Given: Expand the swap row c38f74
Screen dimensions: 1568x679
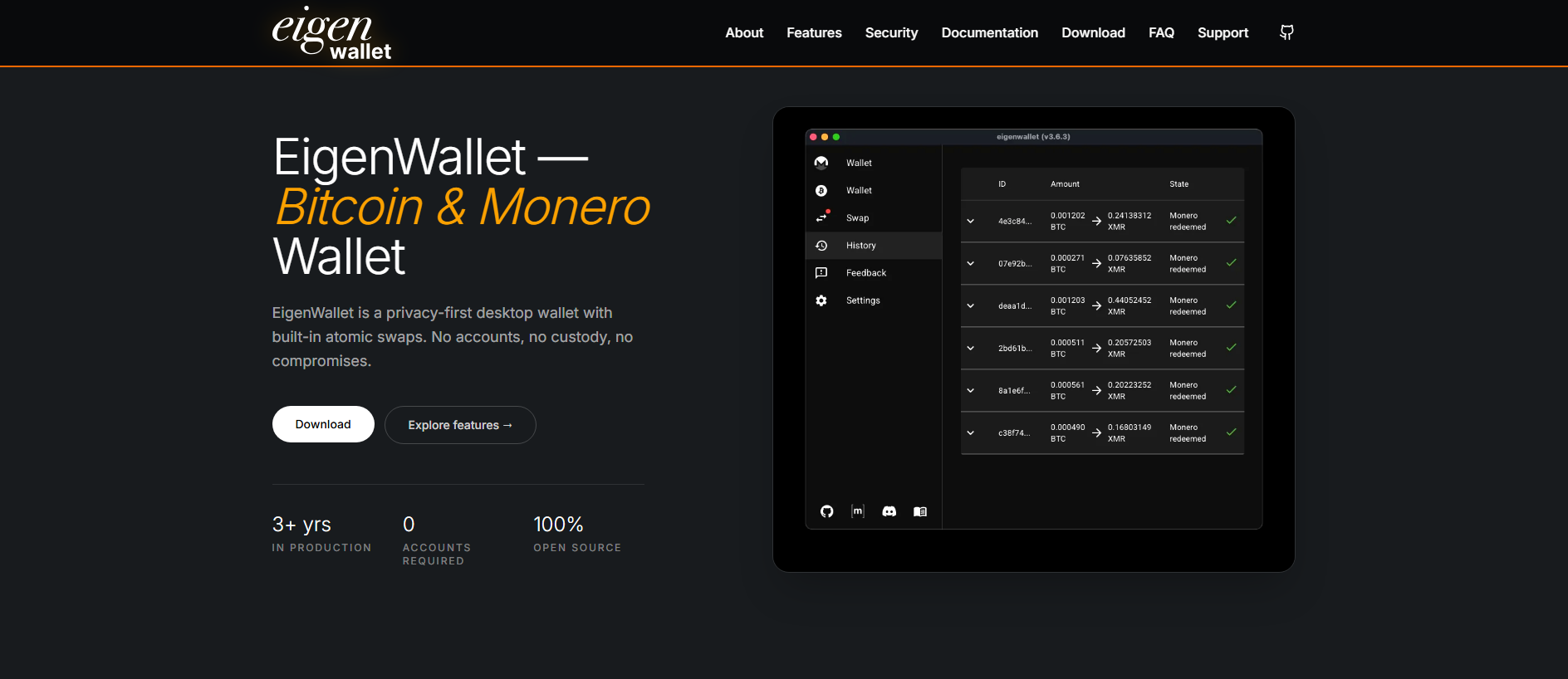Looking at the screenshot, I should pyautogui.click(x=971, y=432).
